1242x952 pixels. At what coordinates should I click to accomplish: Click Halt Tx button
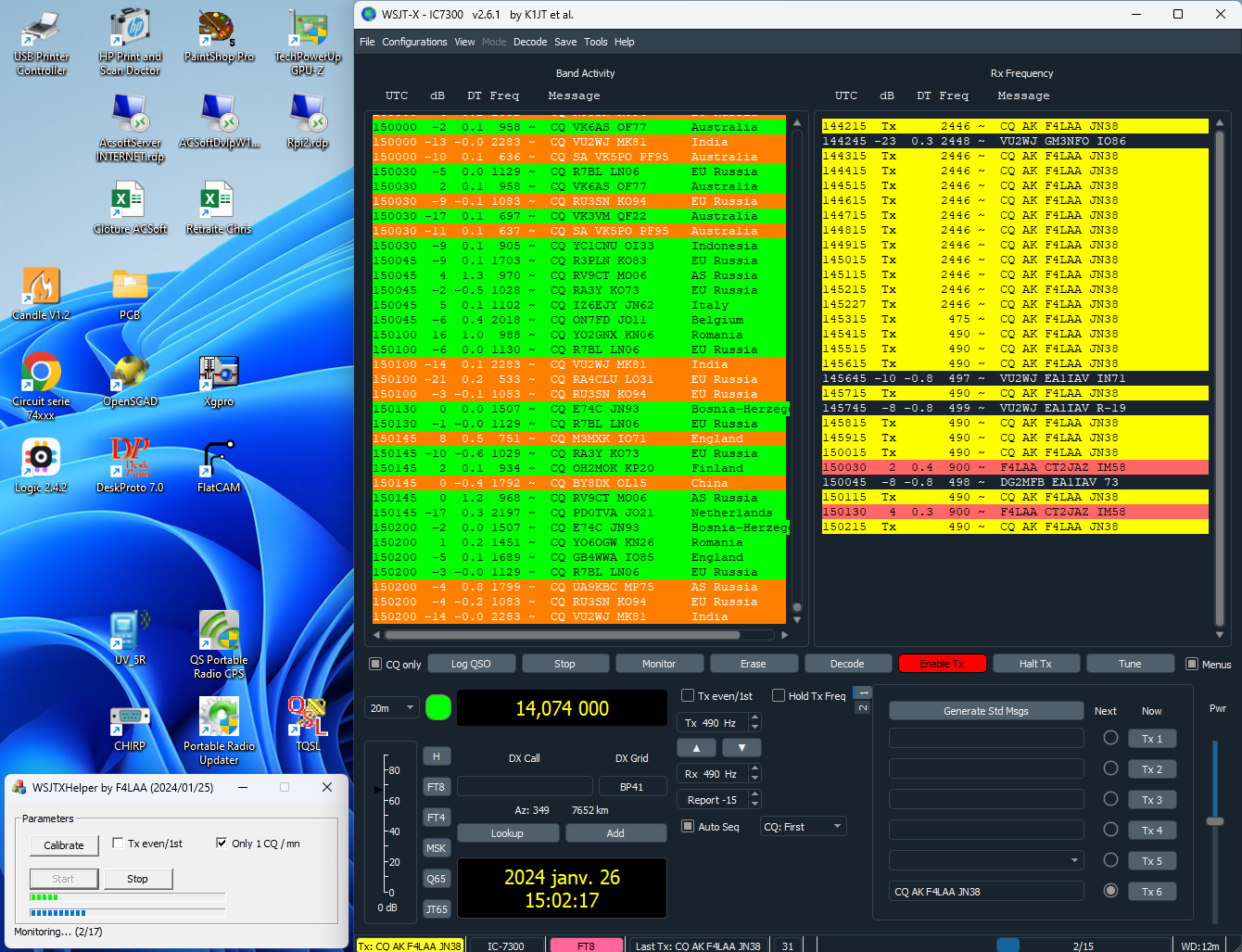(x=1035, y=664)
